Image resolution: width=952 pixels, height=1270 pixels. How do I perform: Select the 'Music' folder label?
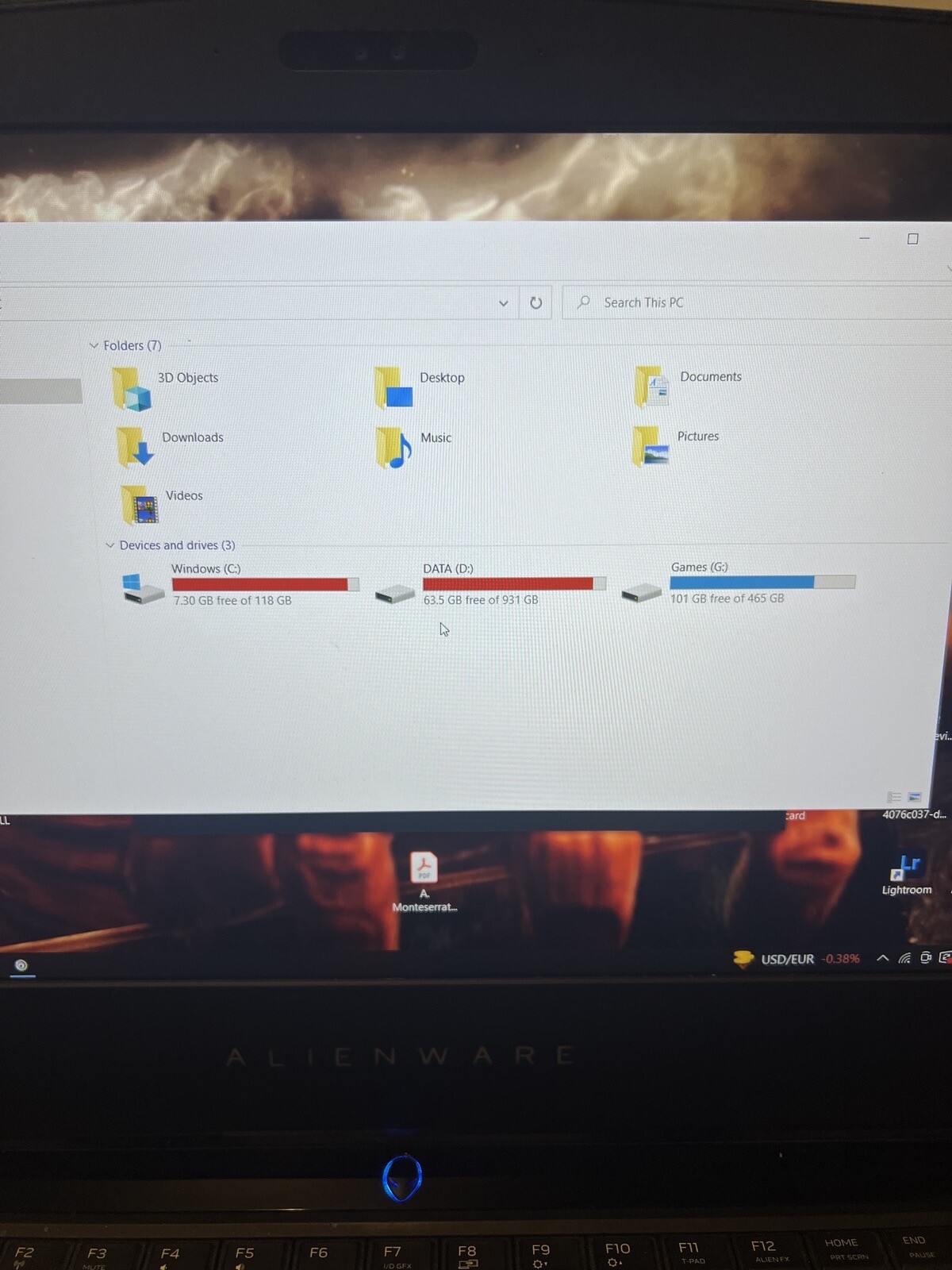pyautogui.click(x=436, y=438)
